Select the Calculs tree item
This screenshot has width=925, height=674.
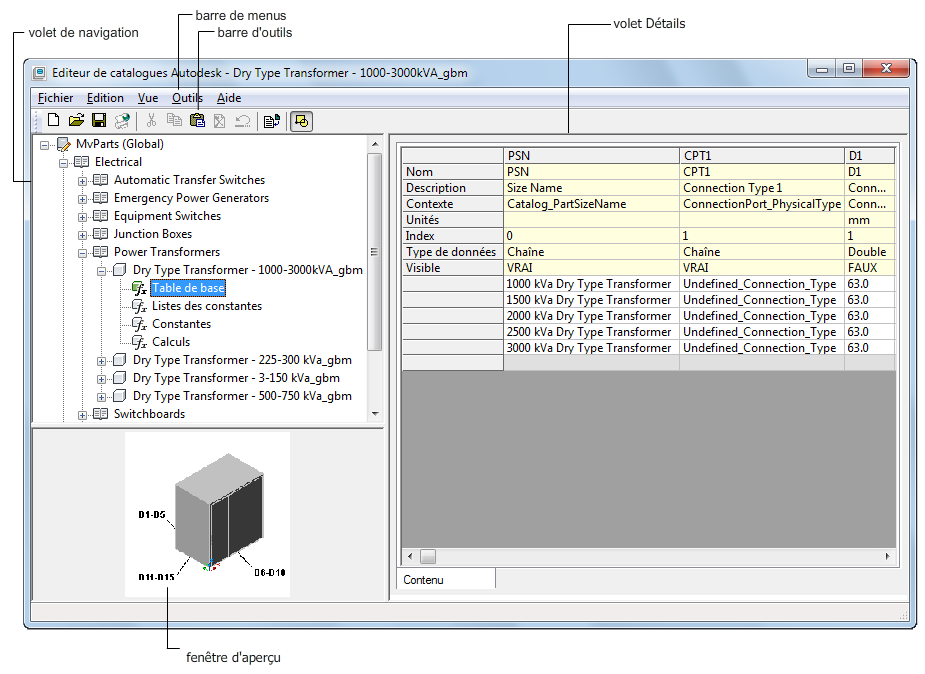[171, 342]
